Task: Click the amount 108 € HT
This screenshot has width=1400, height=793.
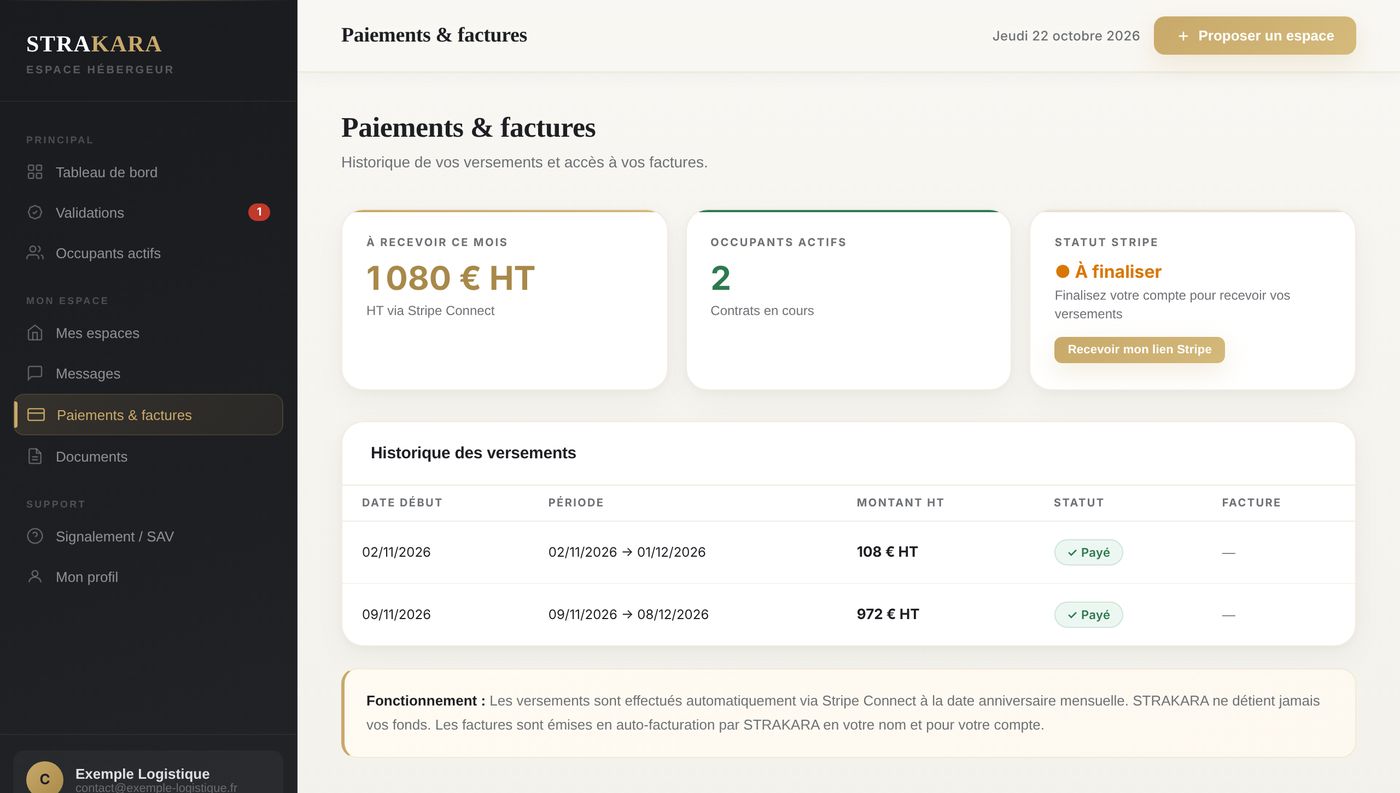Action: coord(887,552)
